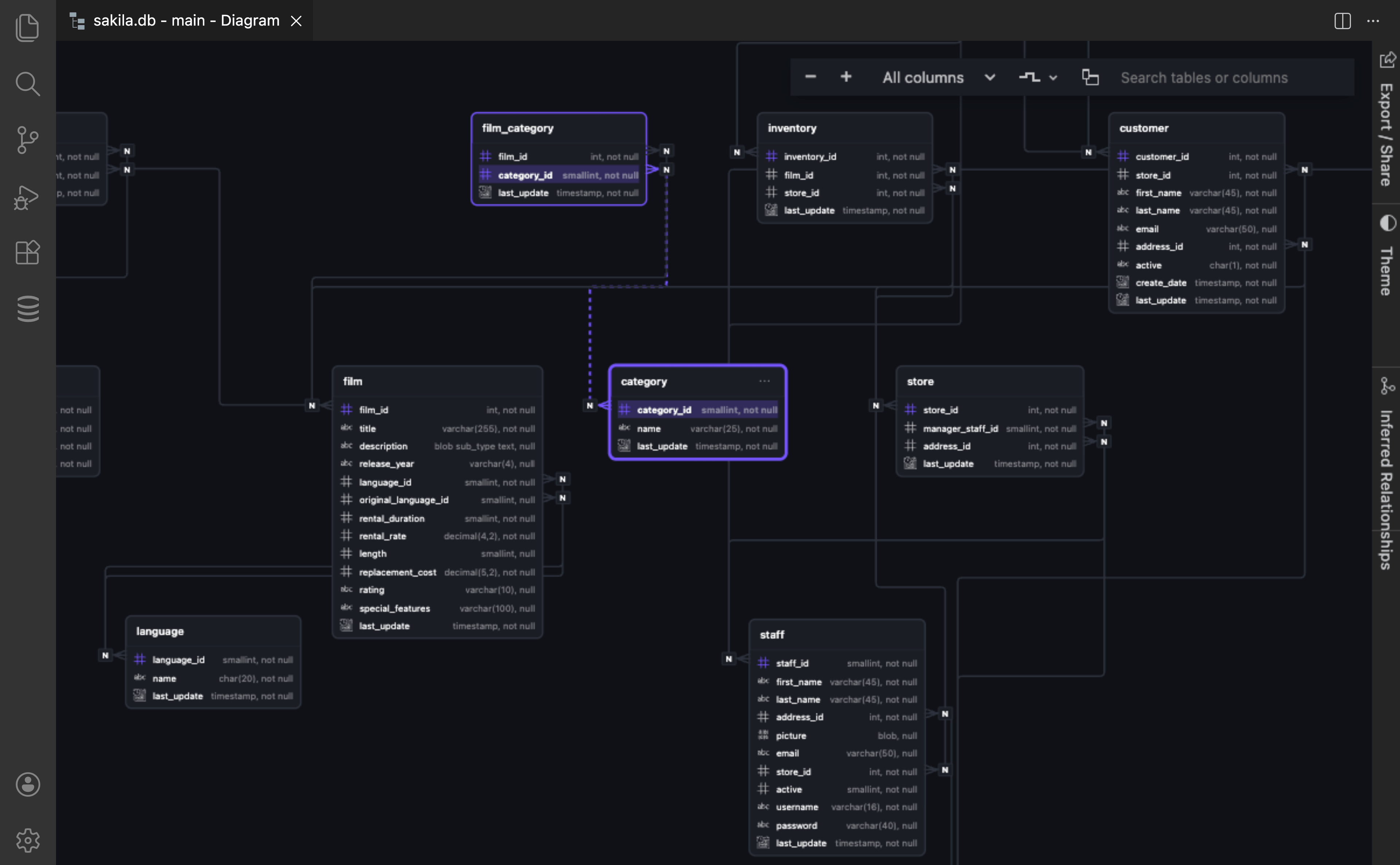Open the Manage settings gear
Screen dimensions: 1400x865
27,841
